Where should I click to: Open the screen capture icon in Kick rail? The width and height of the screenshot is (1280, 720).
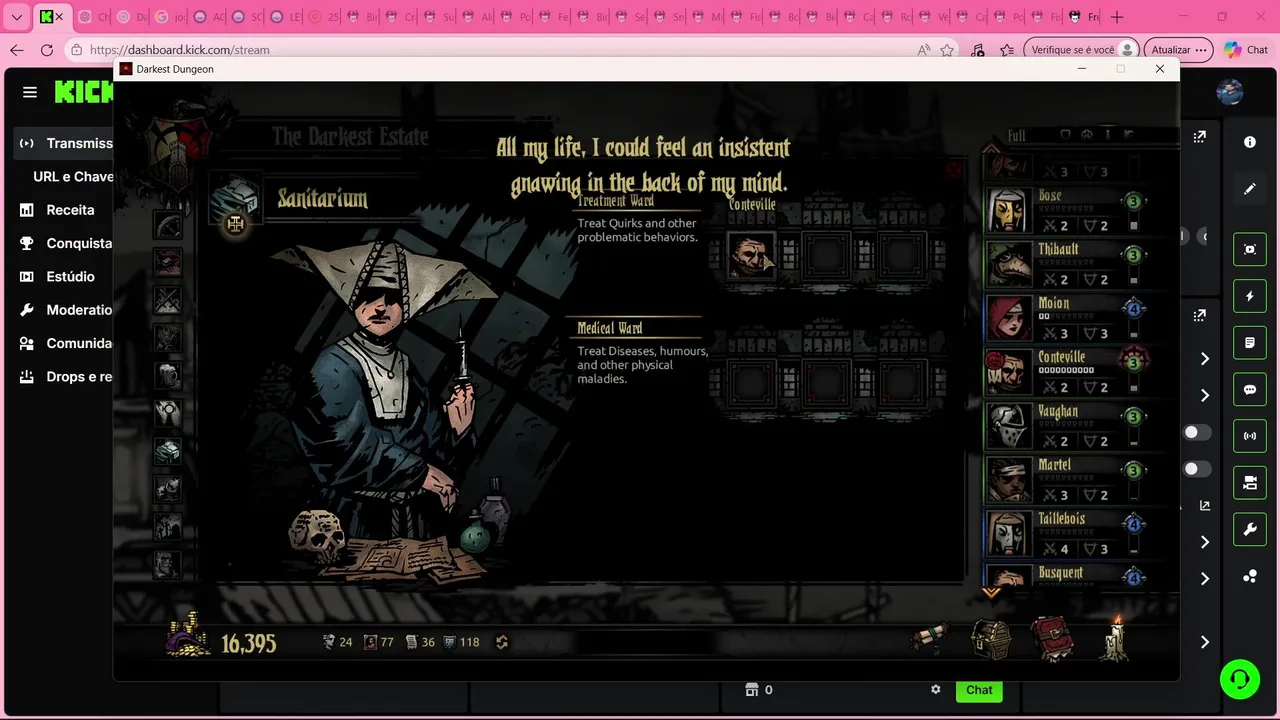click(1250, 249)
